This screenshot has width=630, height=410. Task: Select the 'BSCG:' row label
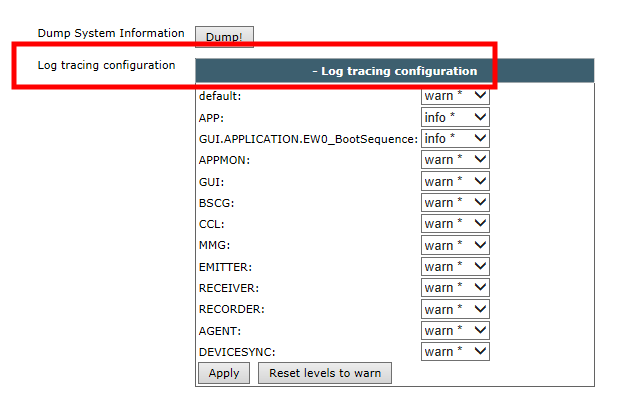tap(216, 203)
